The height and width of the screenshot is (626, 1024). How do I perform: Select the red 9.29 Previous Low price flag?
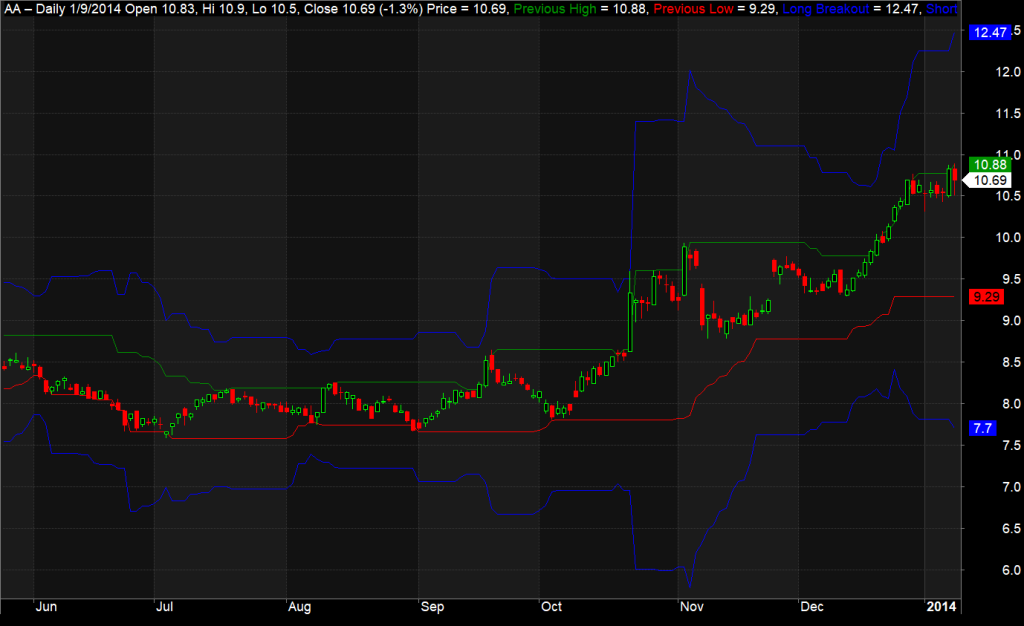(x=988, y=296)
